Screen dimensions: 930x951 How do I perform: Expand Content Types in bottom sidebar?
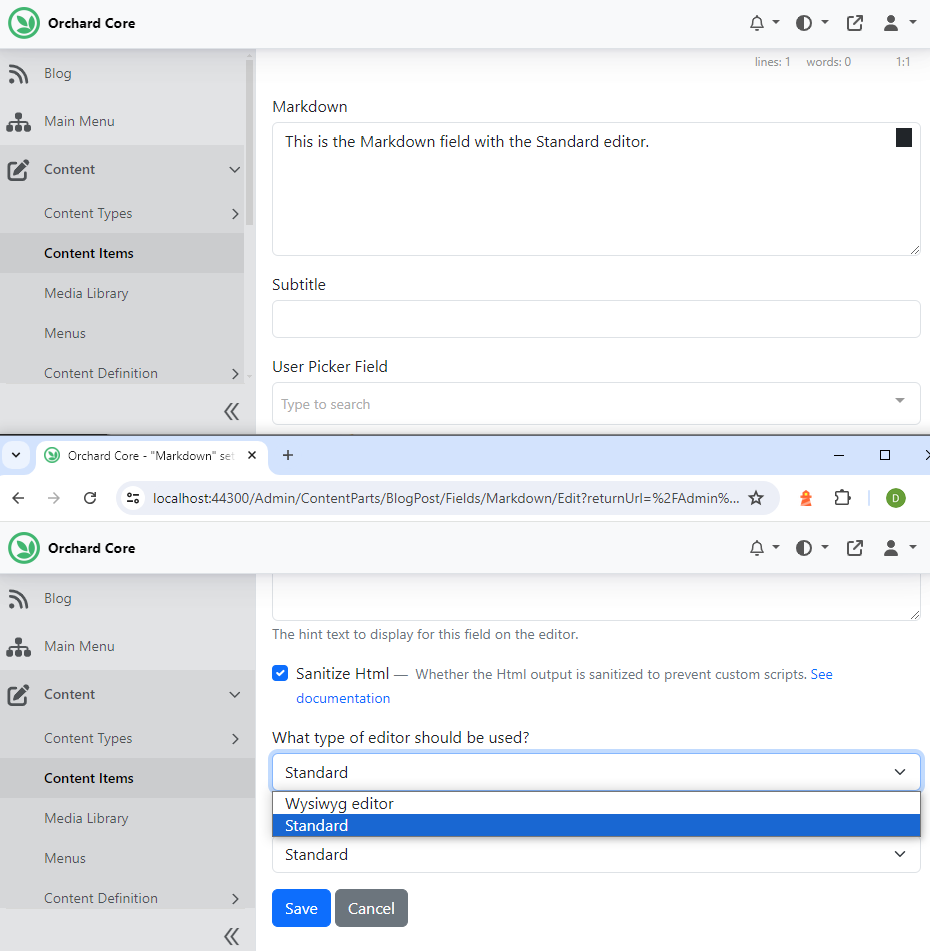235,739
